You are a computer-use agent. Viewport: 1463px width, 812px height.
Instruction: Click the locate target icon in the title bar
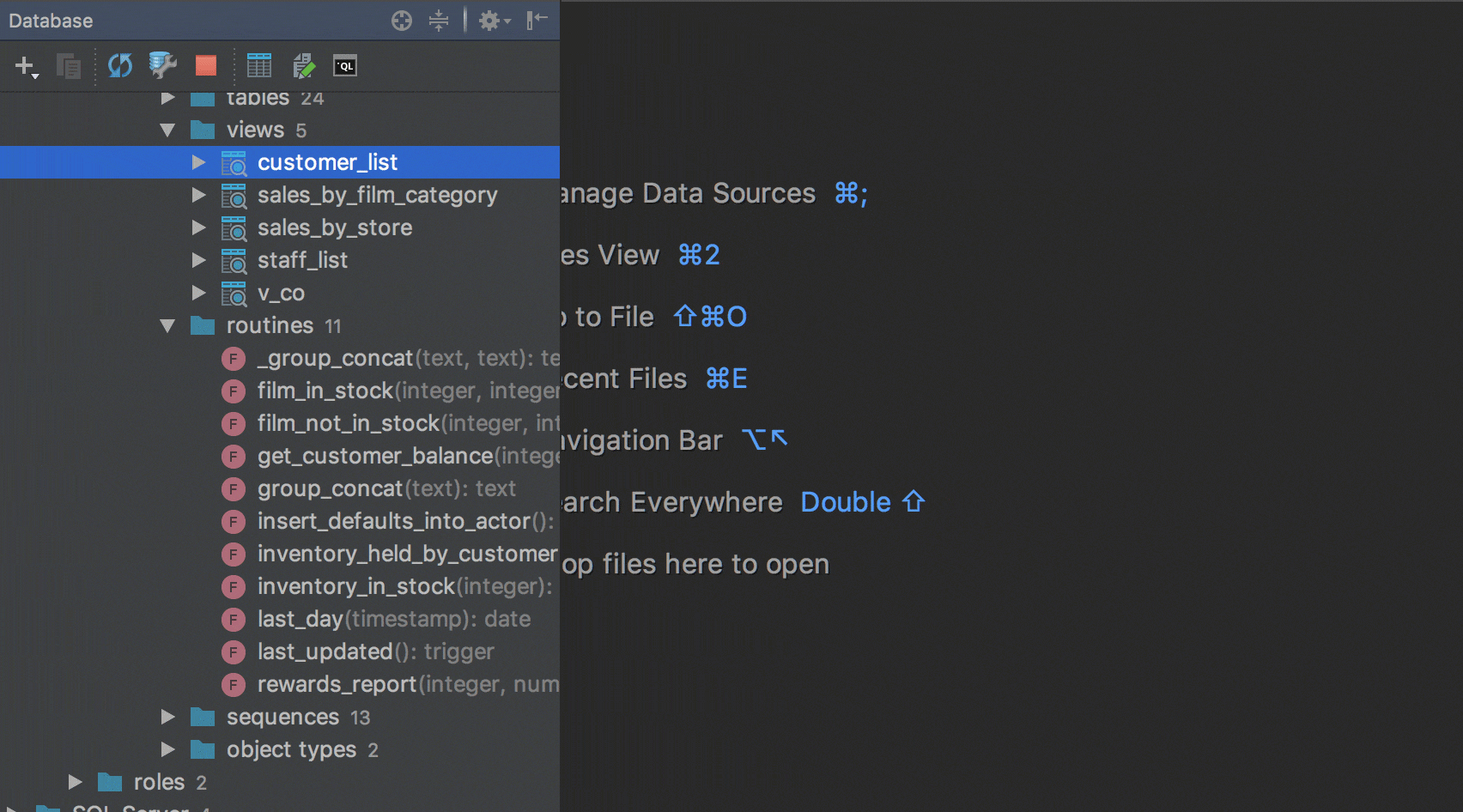(x=401, y=20)
